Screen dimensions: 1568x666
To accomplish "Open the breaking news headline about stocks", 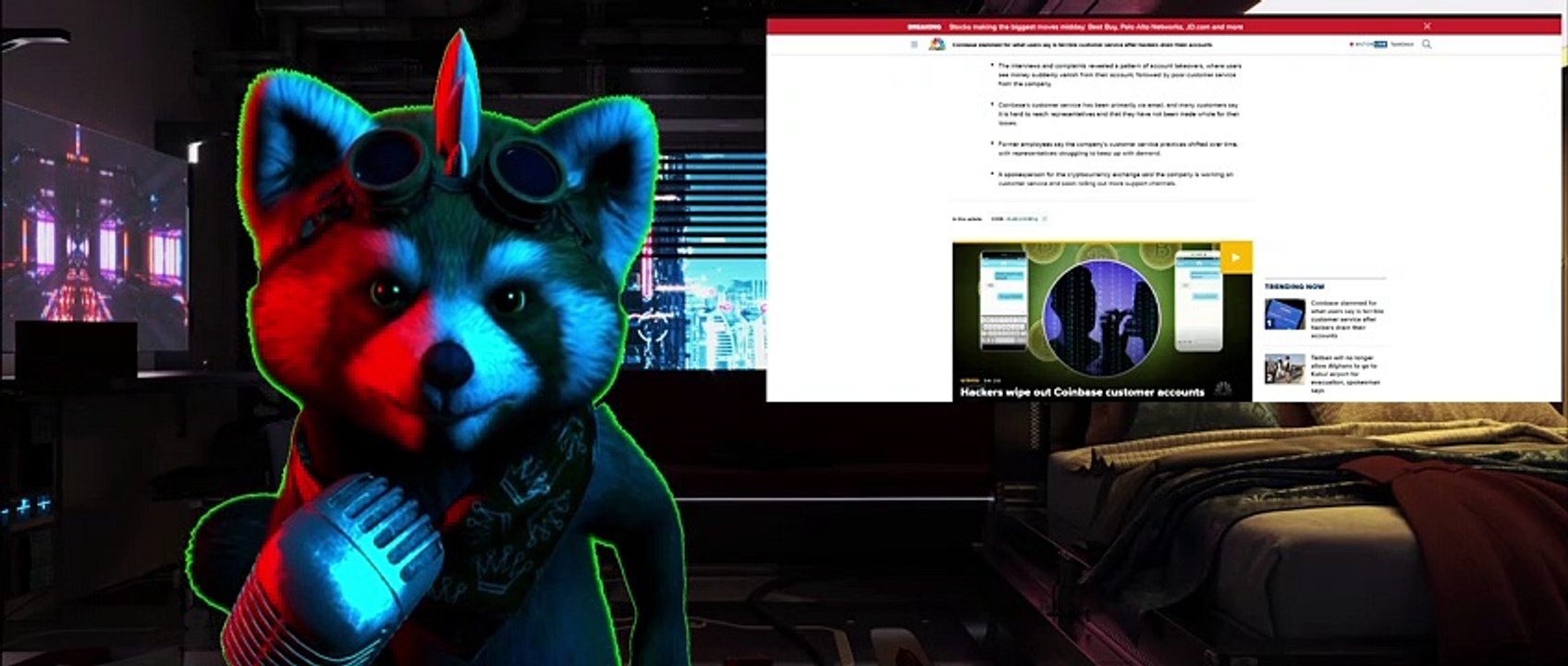I will point(1096,27).
